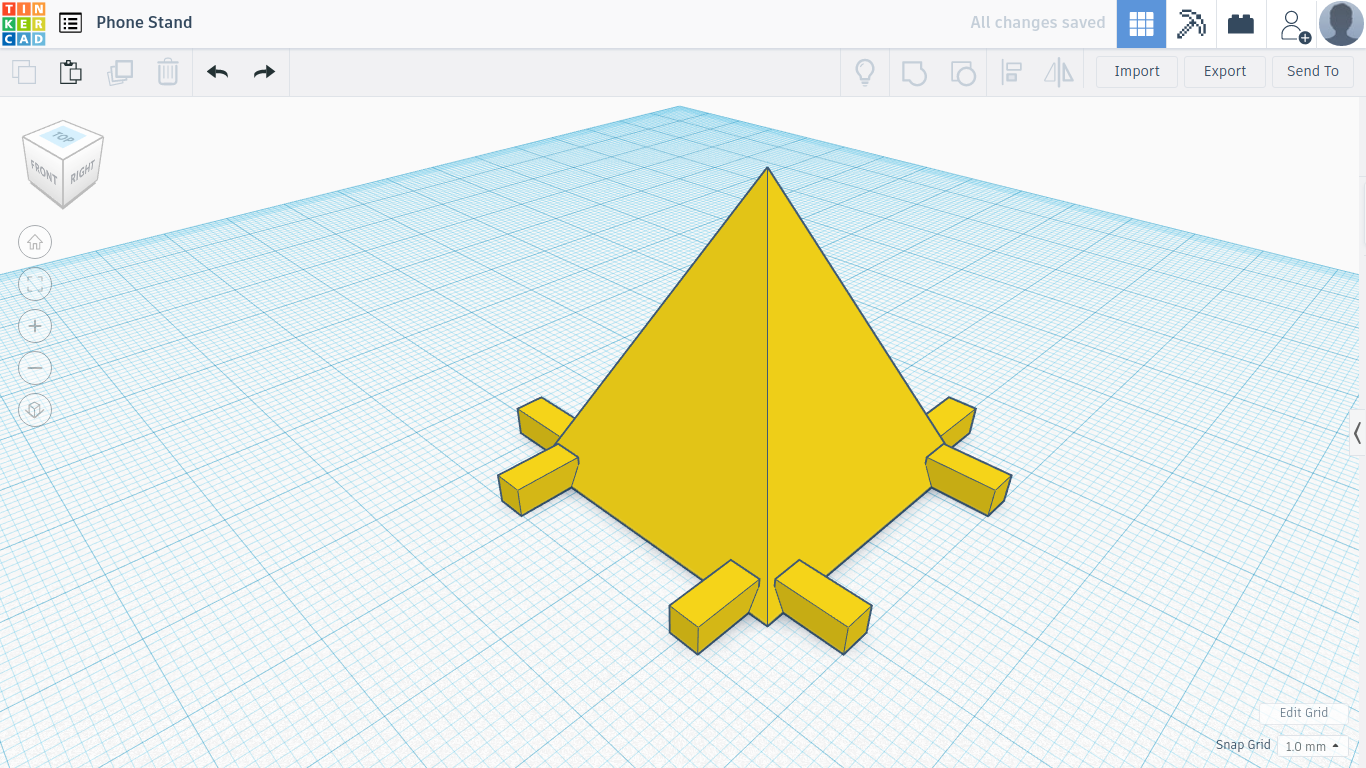Click the Ungroup shapes icon
Screen dimensions: 1366x768
tap(962, 72)
